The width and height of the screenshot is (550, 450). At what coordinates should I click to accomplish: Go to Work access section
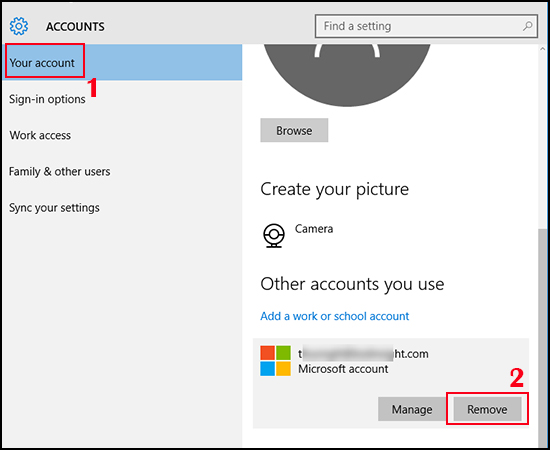40,135
